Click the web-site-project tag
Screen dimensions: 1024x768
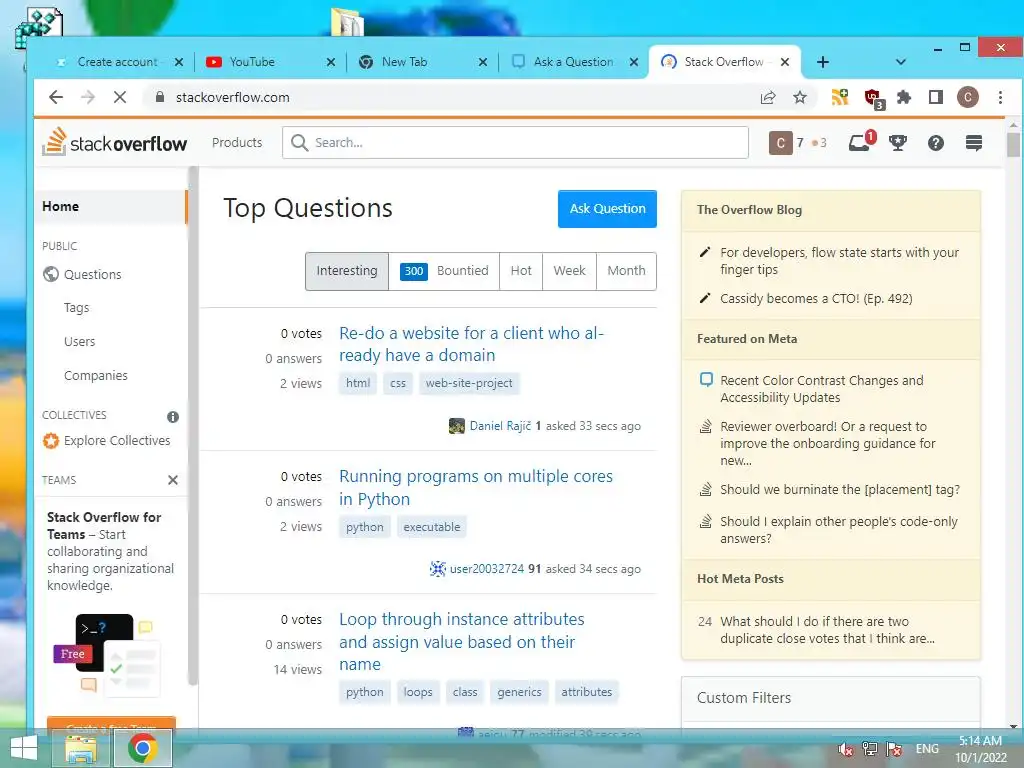point(469,383)
